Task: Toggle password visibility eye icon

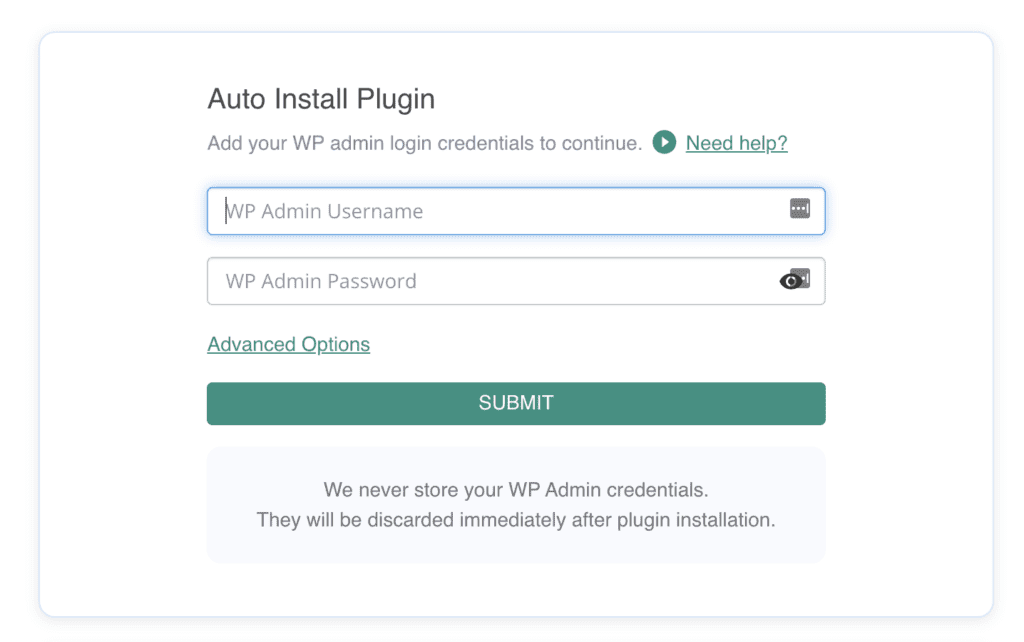Action: pyautogui.click(x=792, y=281)
